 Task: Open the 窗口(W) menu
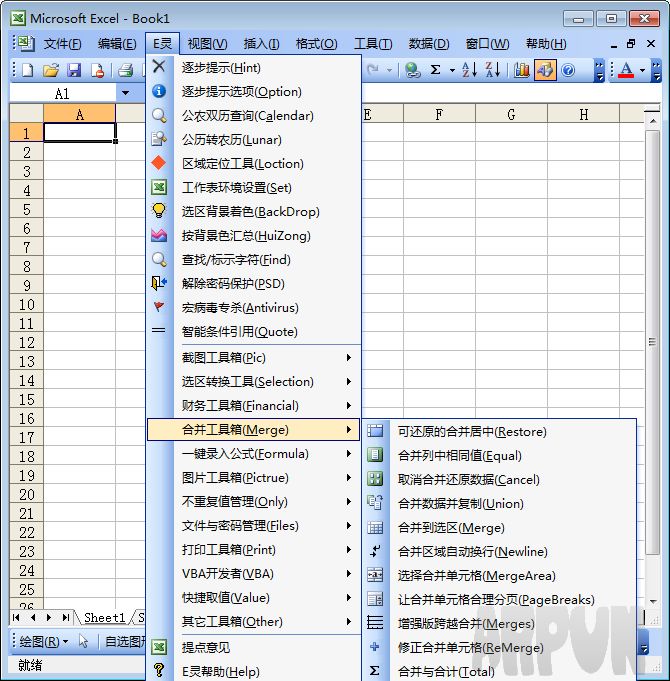[x=487, y=44]
